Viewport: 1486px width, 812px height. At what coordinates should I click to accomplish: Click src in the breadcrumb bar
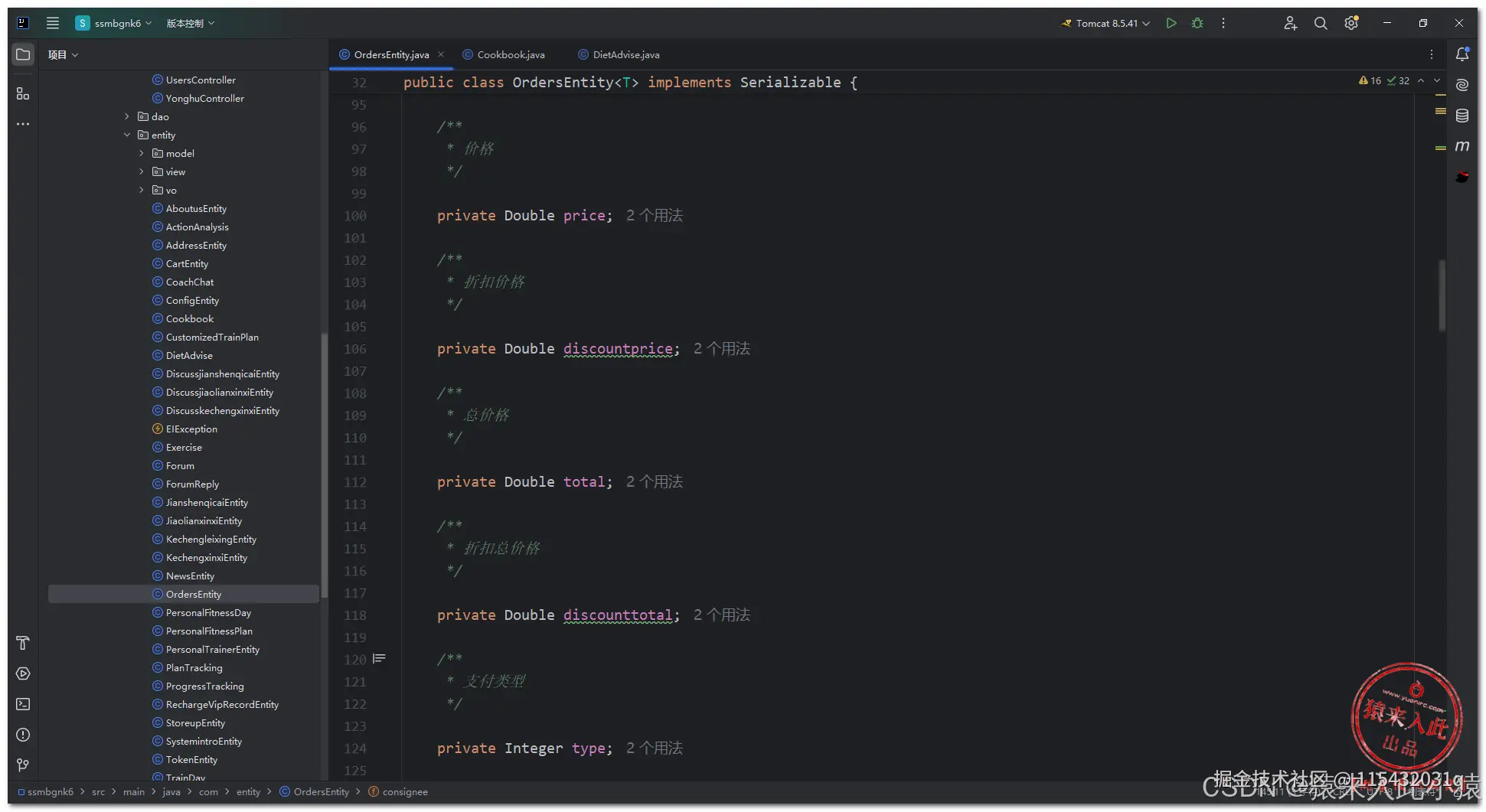pyautogui.click(x=98, y=792)
